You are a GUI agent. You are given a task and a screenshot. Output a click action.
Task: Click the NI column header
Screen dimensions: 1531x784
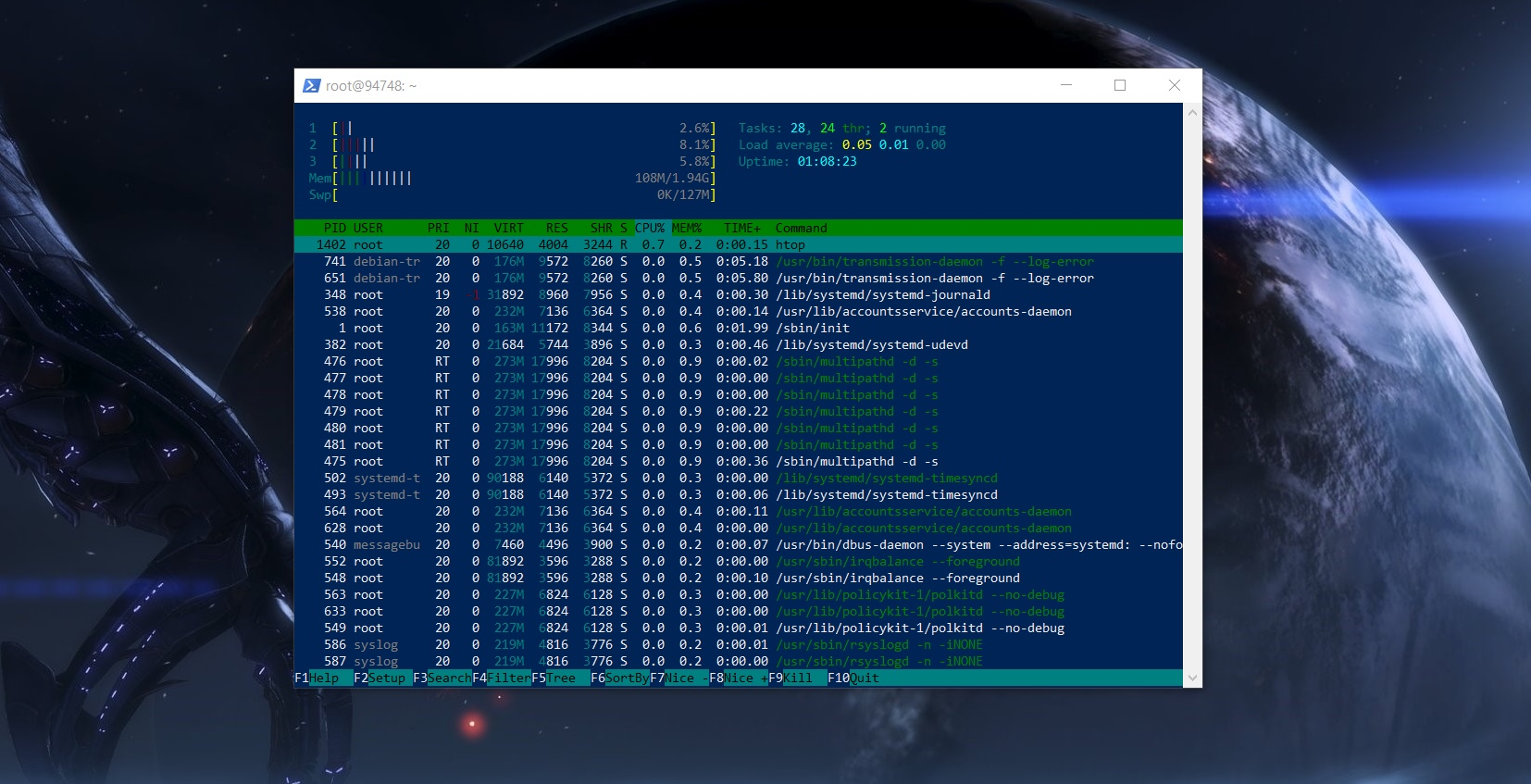(472, 228)
